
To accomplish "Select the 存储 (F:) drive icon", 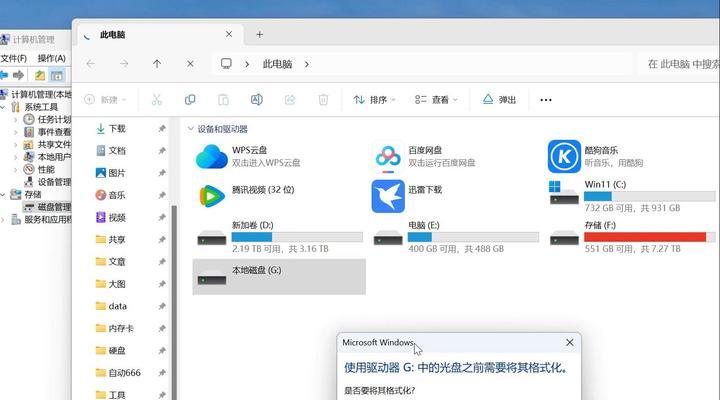I will tap(564, 239).
